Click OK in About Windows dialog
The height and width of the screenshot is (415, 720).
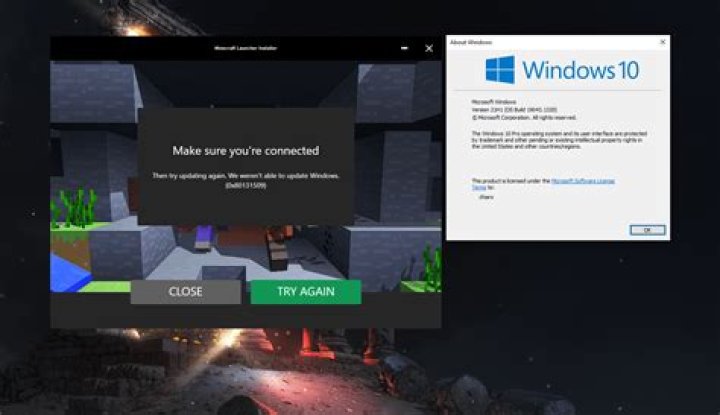647,230
